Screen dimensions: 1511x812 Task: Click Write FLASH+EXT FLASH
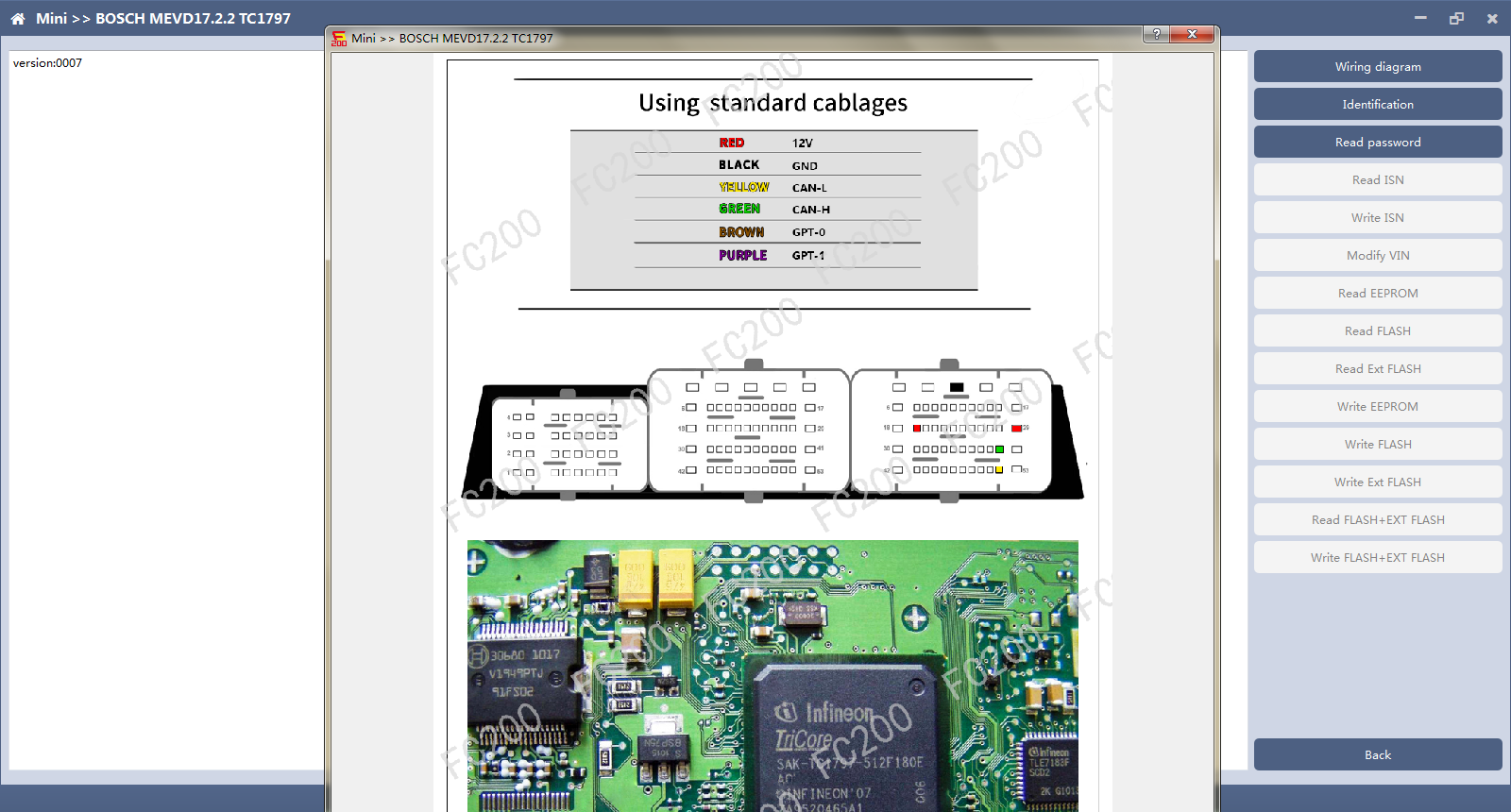coord(1378,557)
